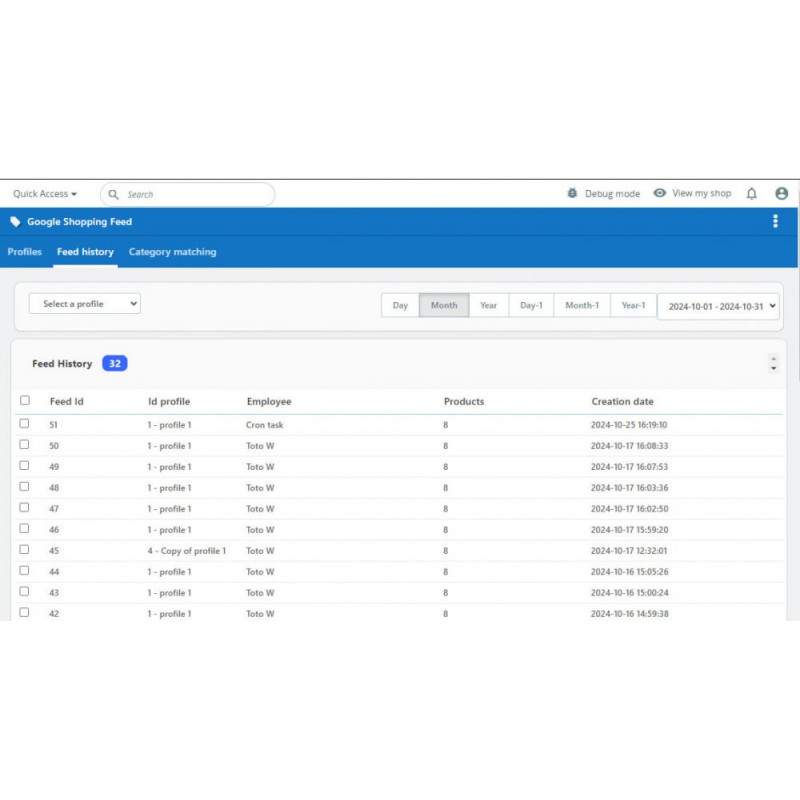Click the search magnifier icon
Viewport: 800px width, 800px height.
pyautogui.click(x=113, y=194)
